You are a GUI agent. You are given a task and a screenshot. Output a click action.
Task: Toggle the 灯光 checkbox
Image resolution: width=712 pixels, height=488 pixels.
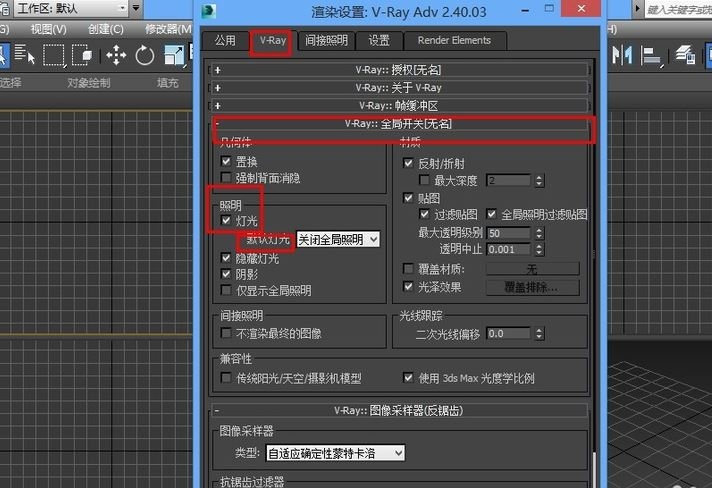(226, 221)
